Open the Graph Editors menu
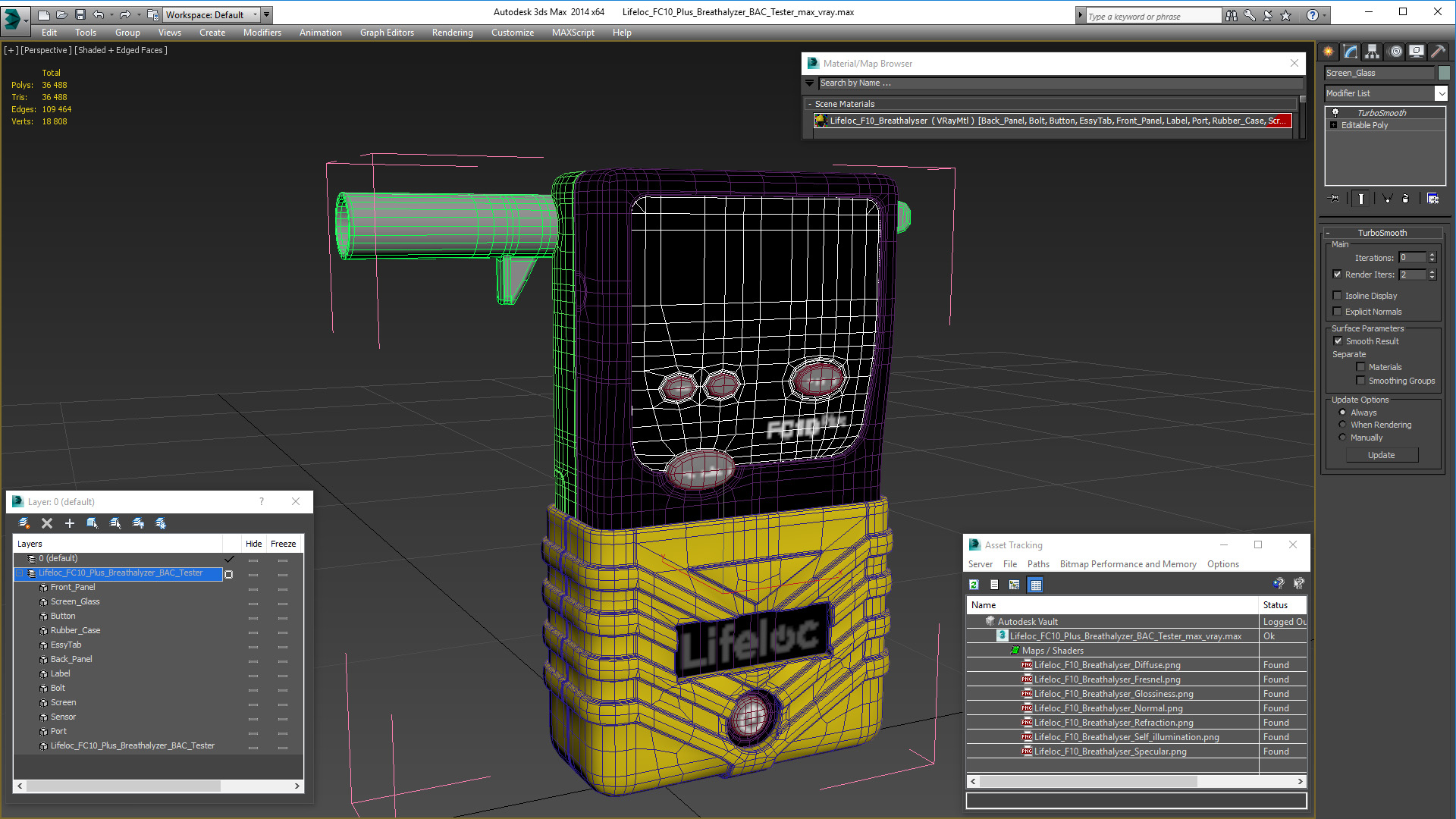1456x819 pixels. tap(387, 33)
